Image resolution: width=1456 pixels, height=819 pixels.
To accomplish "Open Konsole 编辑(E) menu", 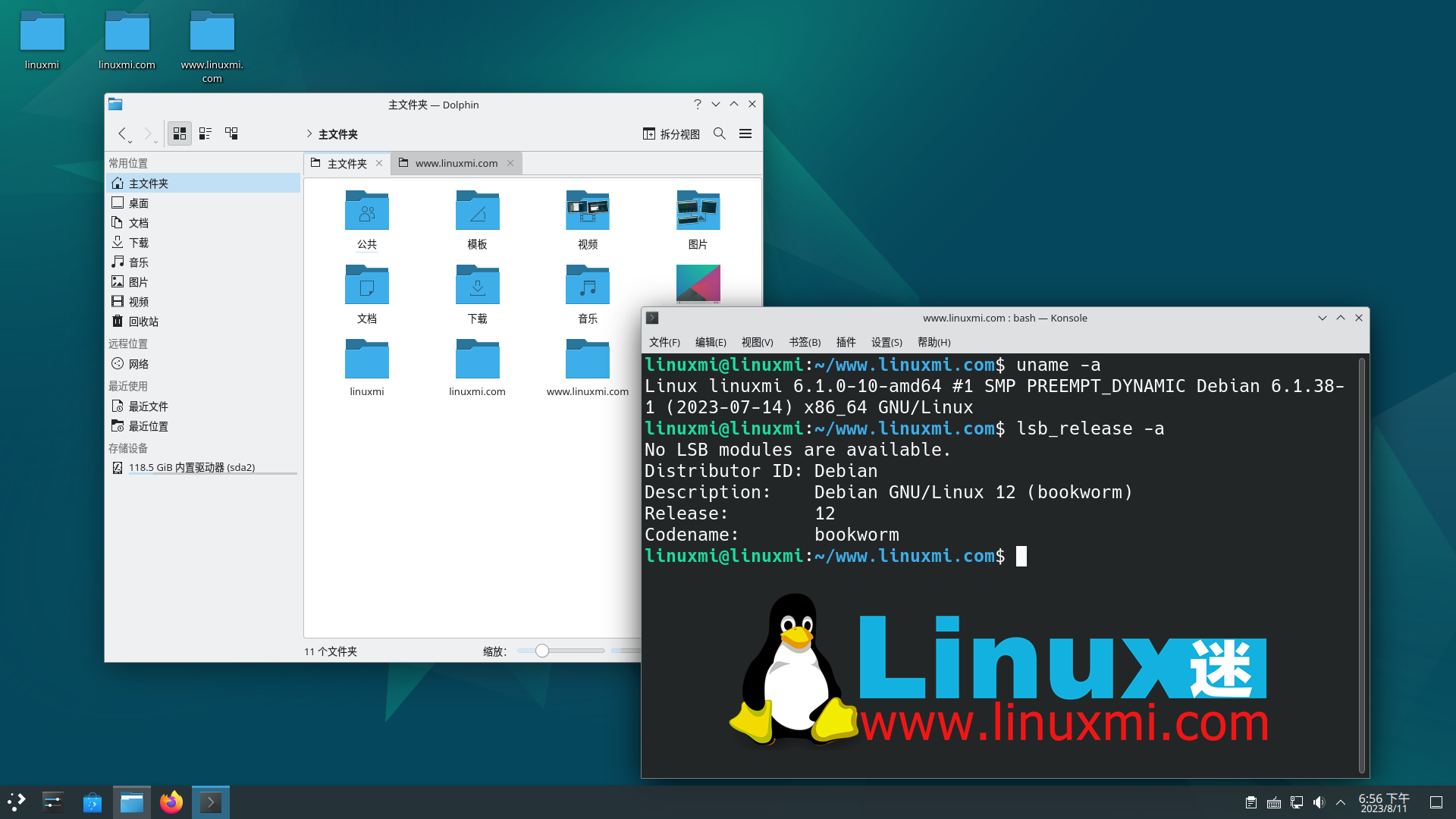I will [711, 342].
